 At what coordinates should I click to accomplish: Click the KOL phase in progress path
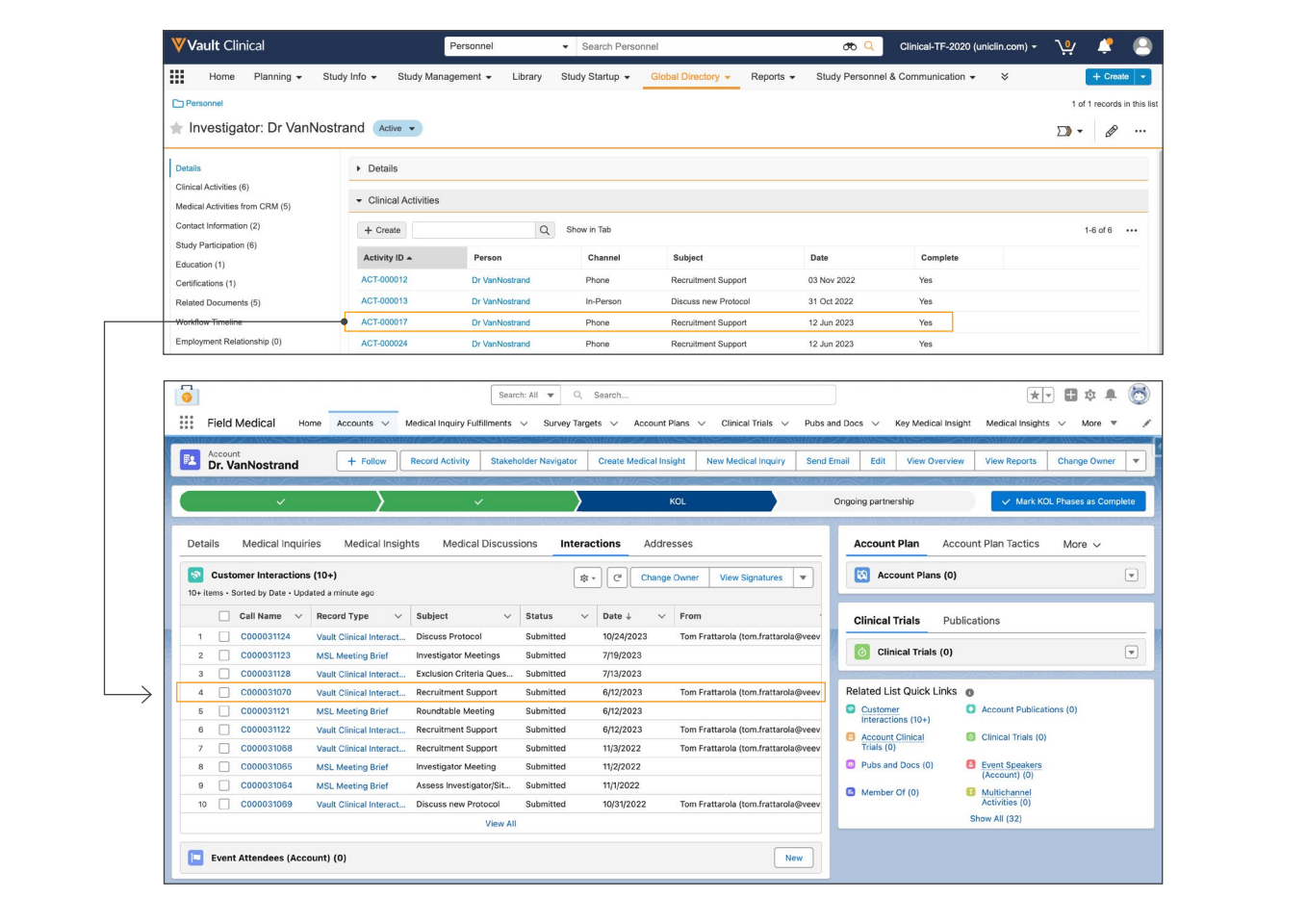coord(677,501)
